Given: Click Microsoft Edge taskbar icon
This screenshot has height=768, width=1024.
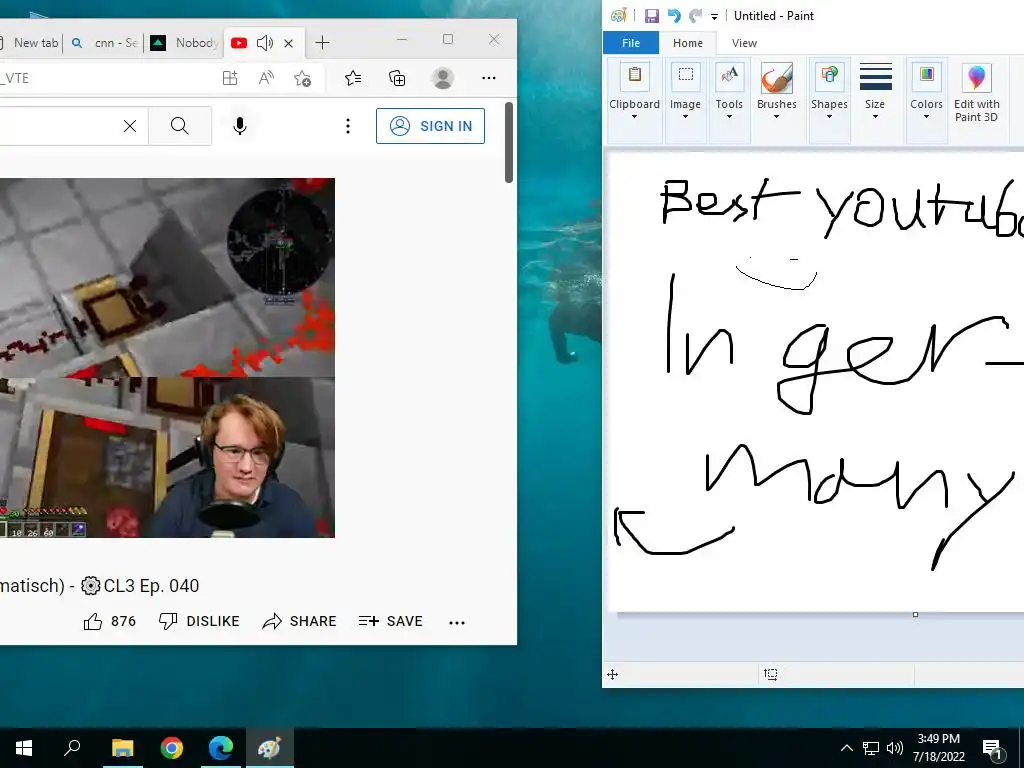Looking at the screenshot, I should coord(221,748).
